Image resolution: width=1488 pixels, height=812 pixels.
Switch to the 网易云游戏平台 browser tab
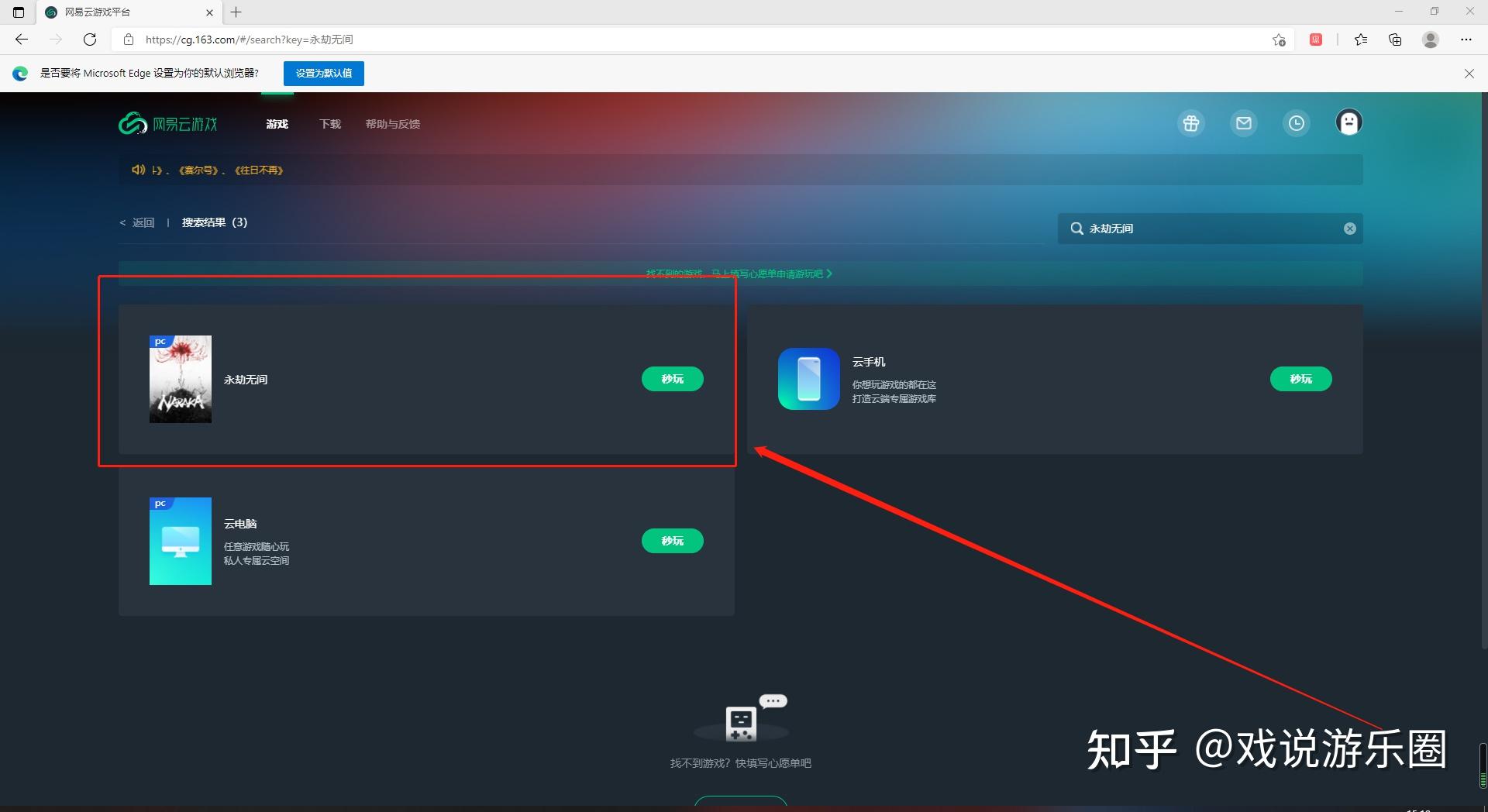129,12
